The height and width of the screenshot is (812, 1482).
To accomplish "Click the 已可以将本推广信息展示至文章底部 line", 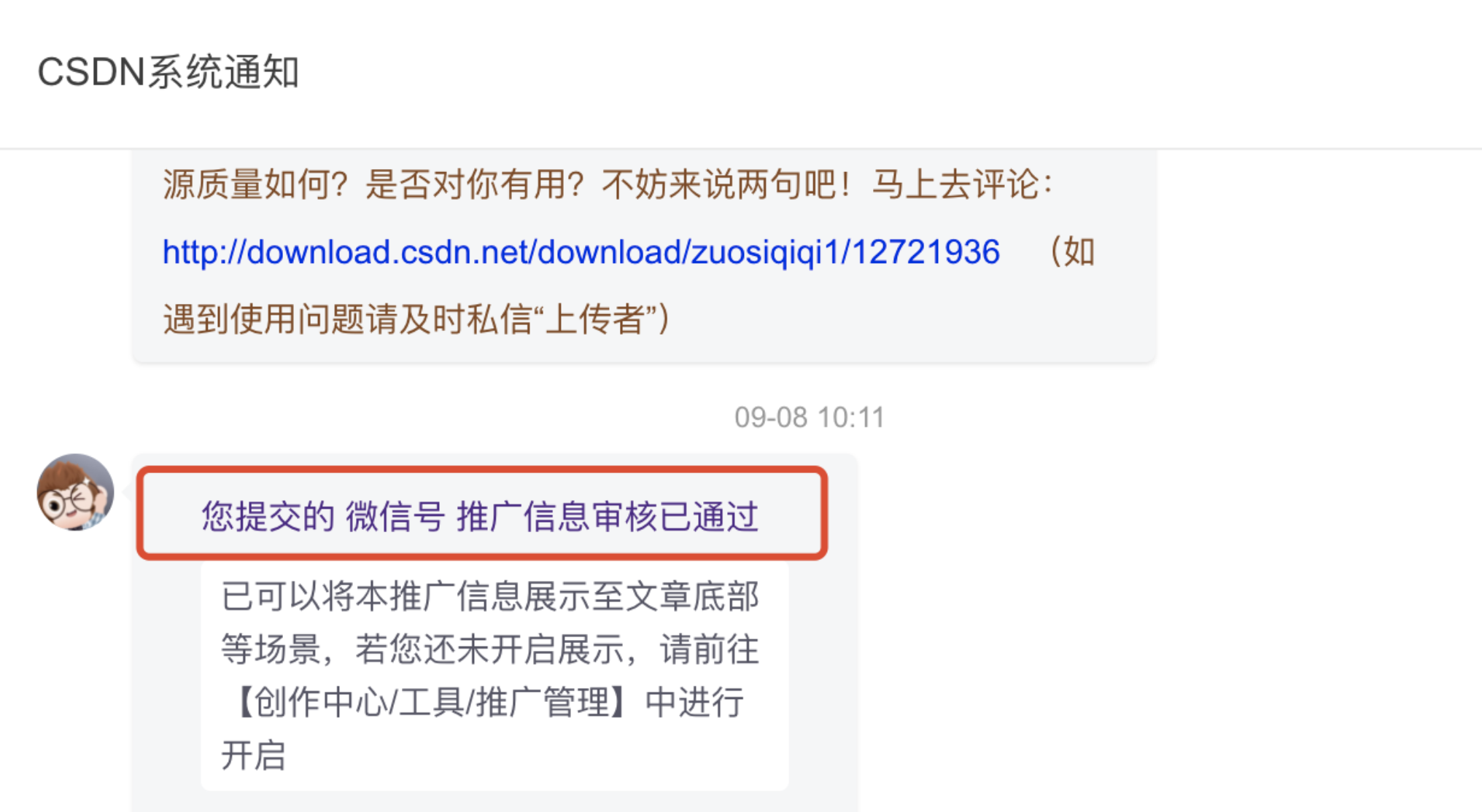I will click(x=491, y=596).
